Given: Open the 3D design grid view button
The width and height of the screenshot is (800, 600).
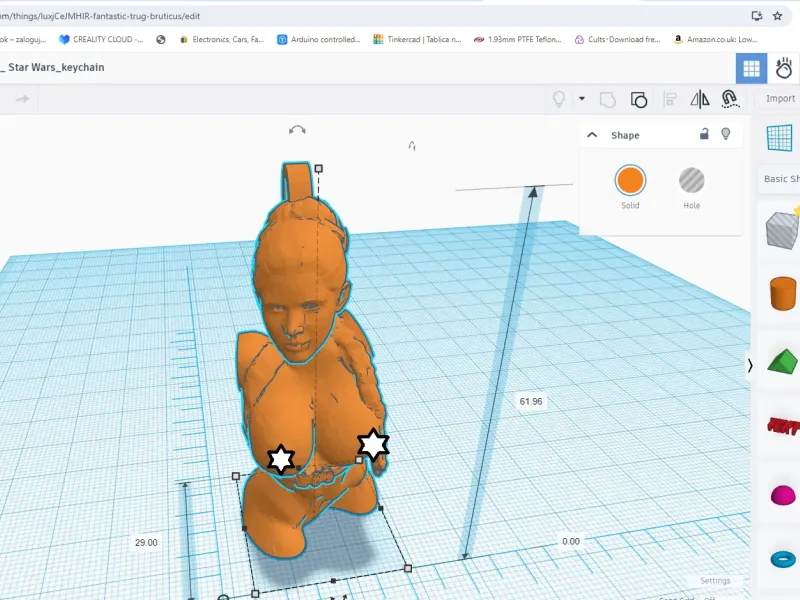Looking at the screenshot, I should click(x=751, y=68).
